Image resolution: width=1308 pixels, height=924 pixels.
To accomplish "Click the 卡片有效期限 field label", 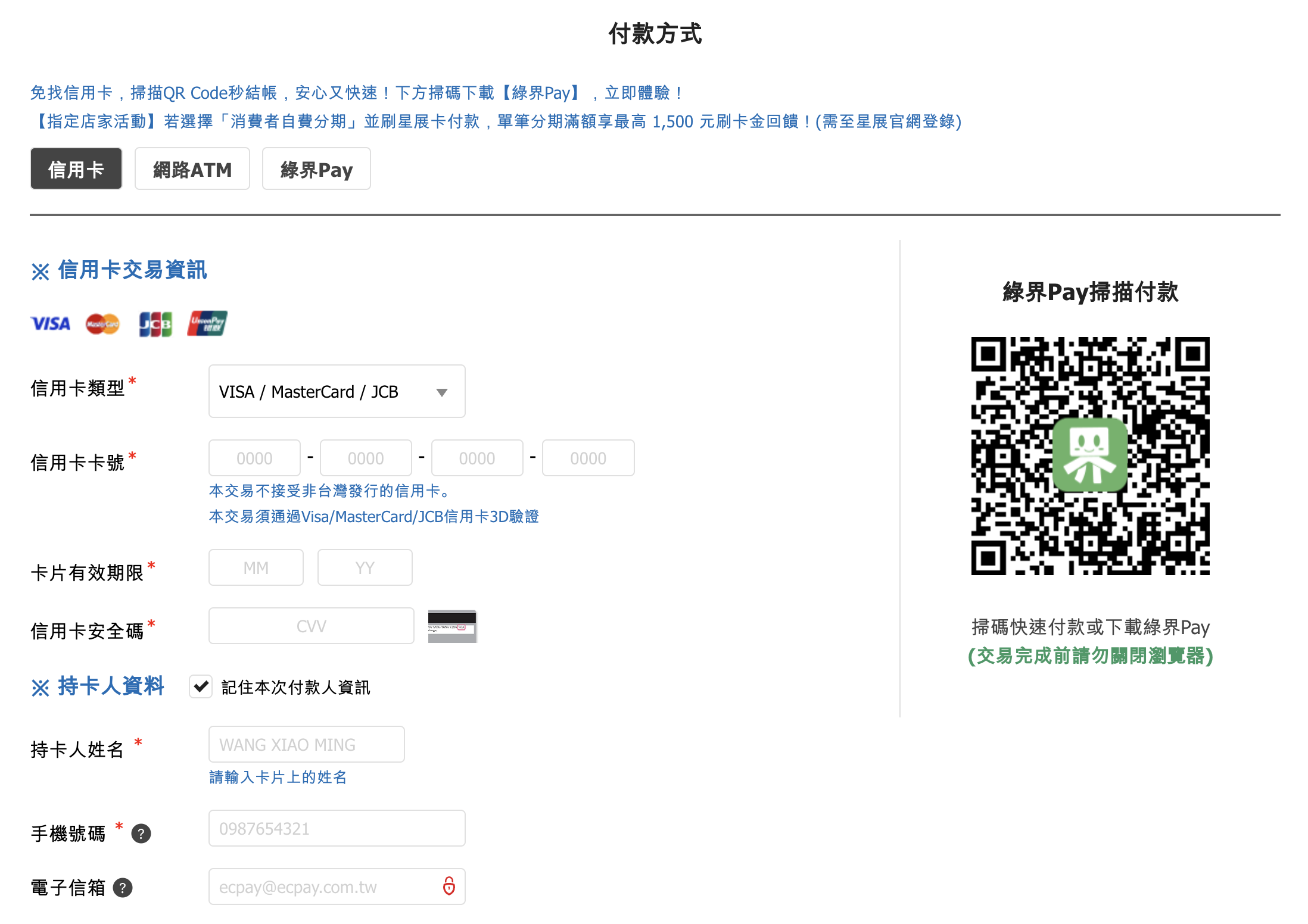I will coord(87,573).
